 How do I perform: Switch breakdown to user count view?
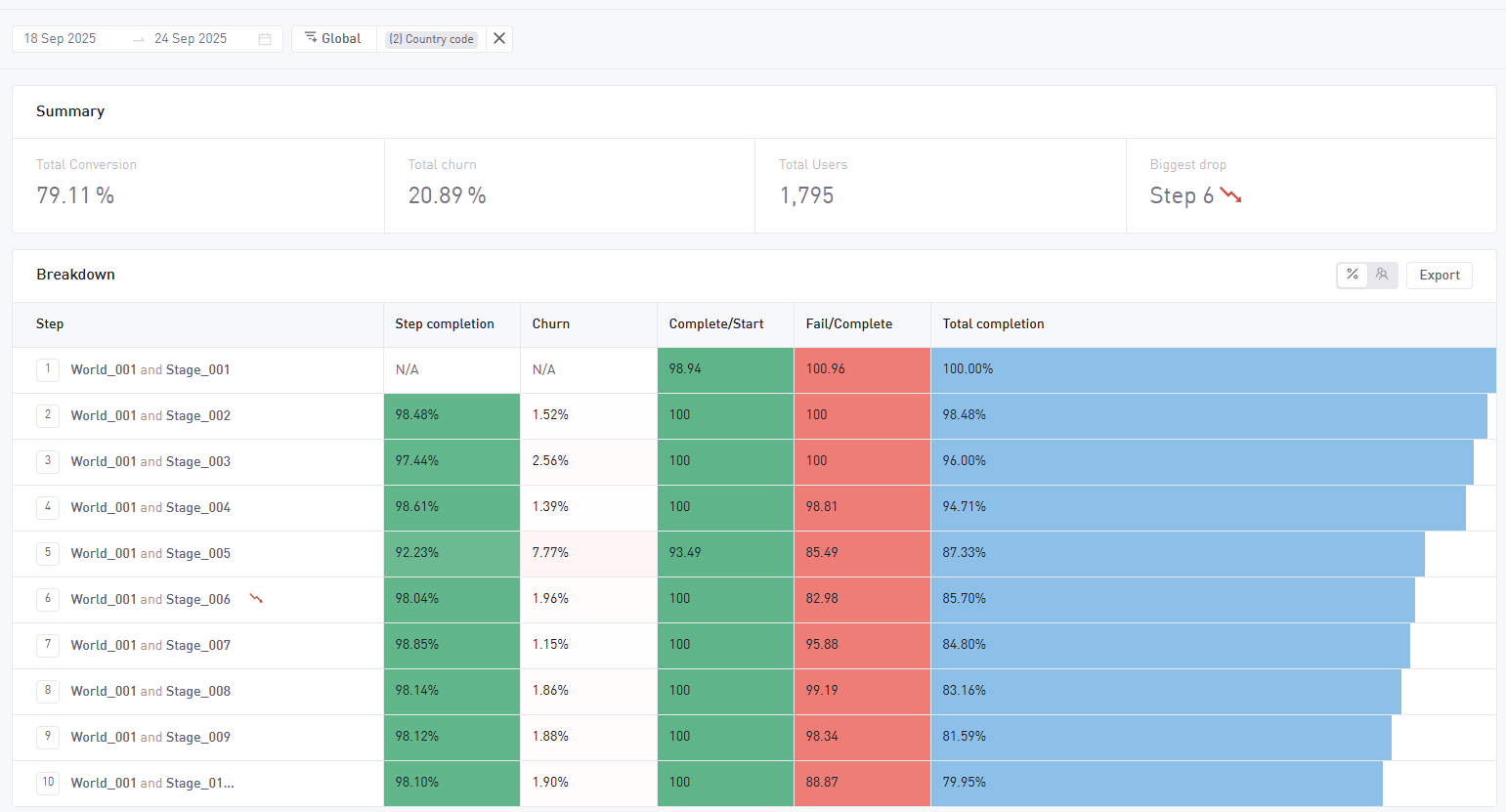[1382, 275]
